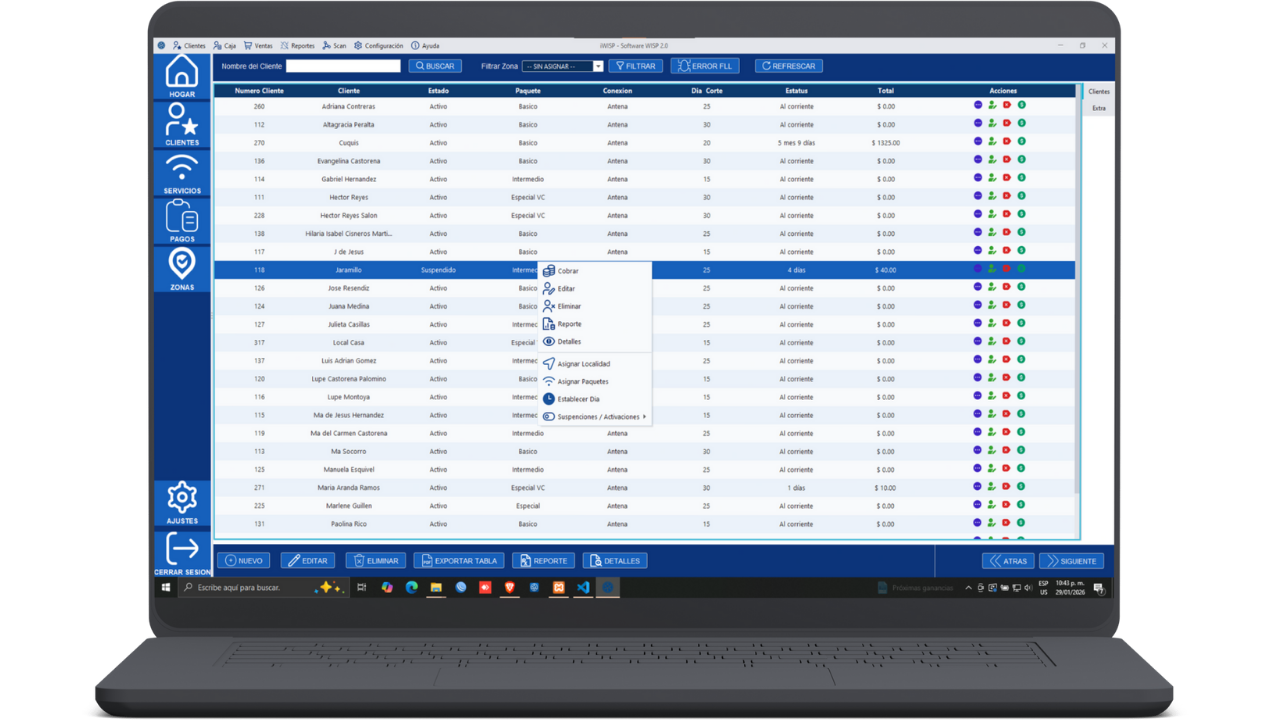Open Zonas from the sidebar
This screenshot has height=721, width=1280.
tap(182, 269)
